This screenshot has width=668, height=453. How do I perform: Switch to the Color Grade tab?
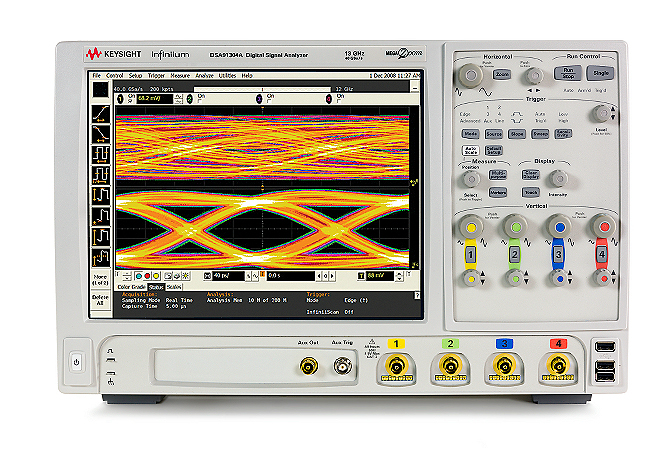coord(132,286)
